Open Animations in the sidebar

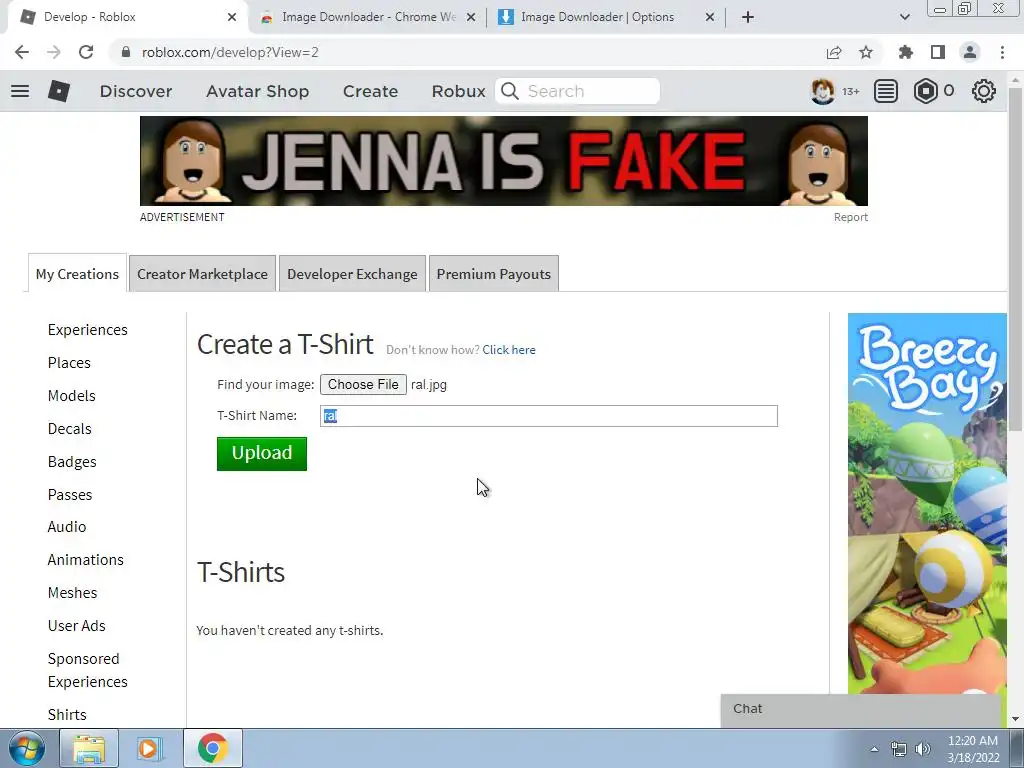click(86, 560)
